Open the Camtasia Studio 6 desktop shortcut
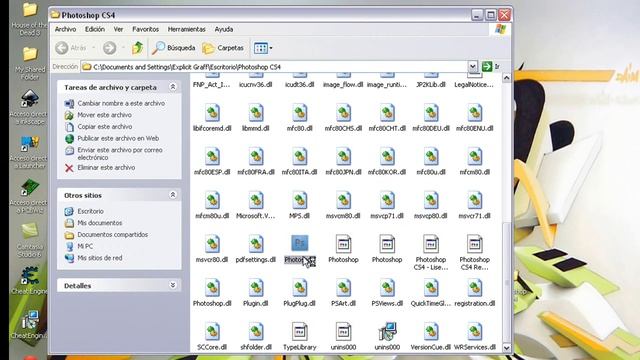The height and width of the screenshot is (360, 640). (30, 240)
